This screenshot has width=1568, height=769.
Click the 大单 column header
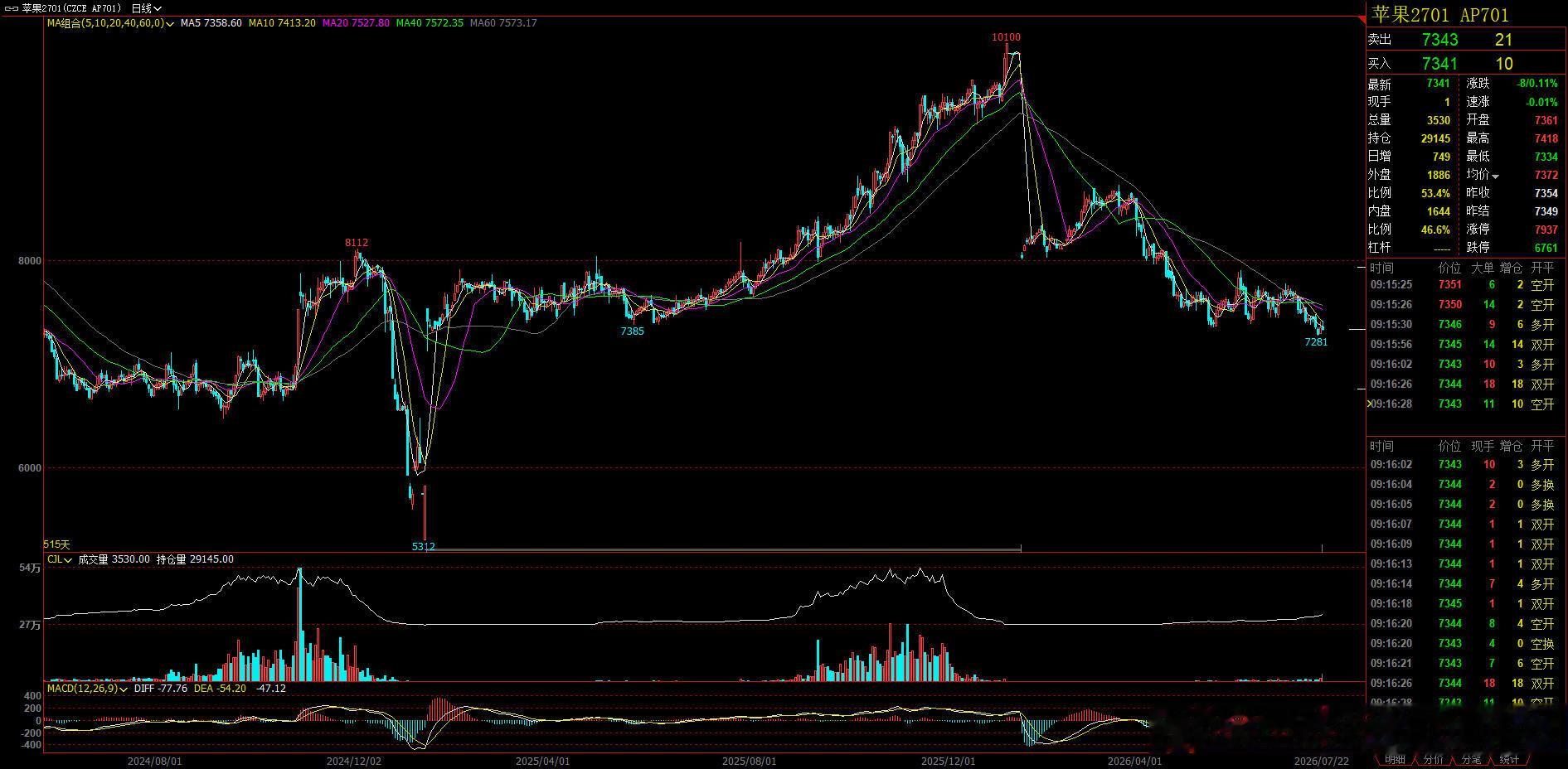click(1483, 268)
